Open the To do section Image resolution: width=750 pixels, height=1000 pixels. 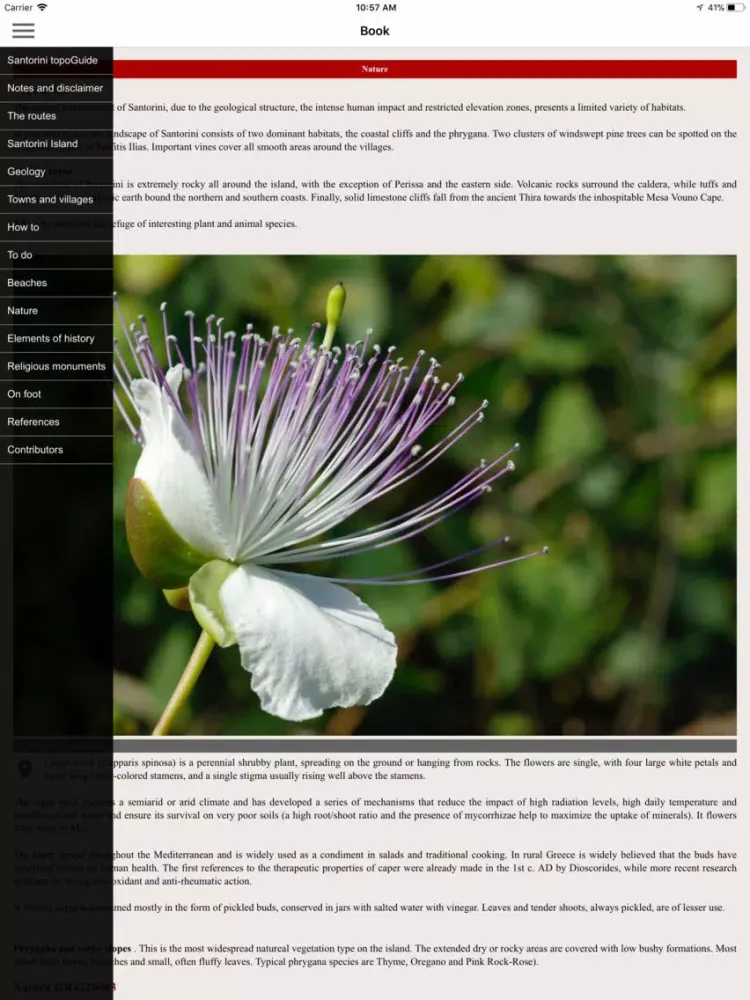tap(56, 255)
